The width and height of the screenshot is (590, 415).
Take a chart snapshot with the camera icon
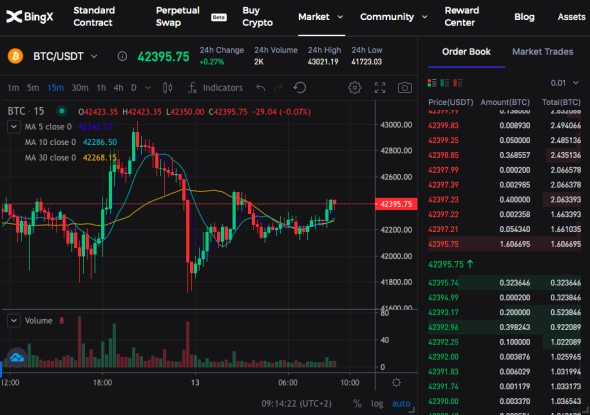404,88
